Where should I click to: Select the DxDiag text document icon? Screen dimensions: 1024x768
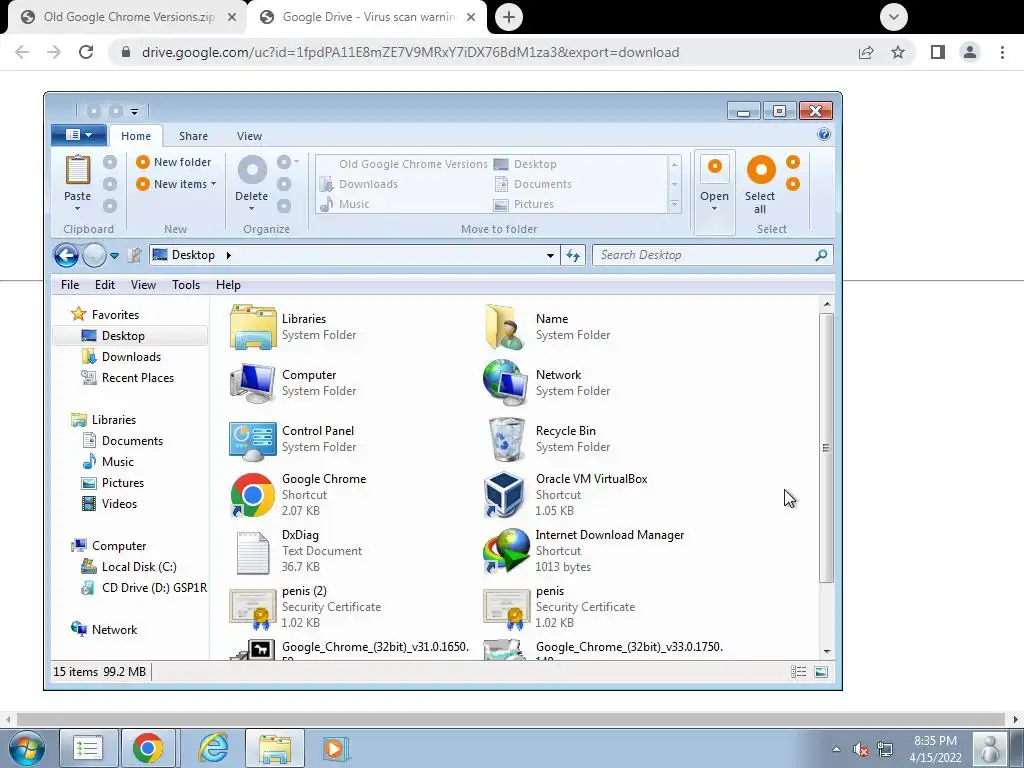tap(253, 551)
